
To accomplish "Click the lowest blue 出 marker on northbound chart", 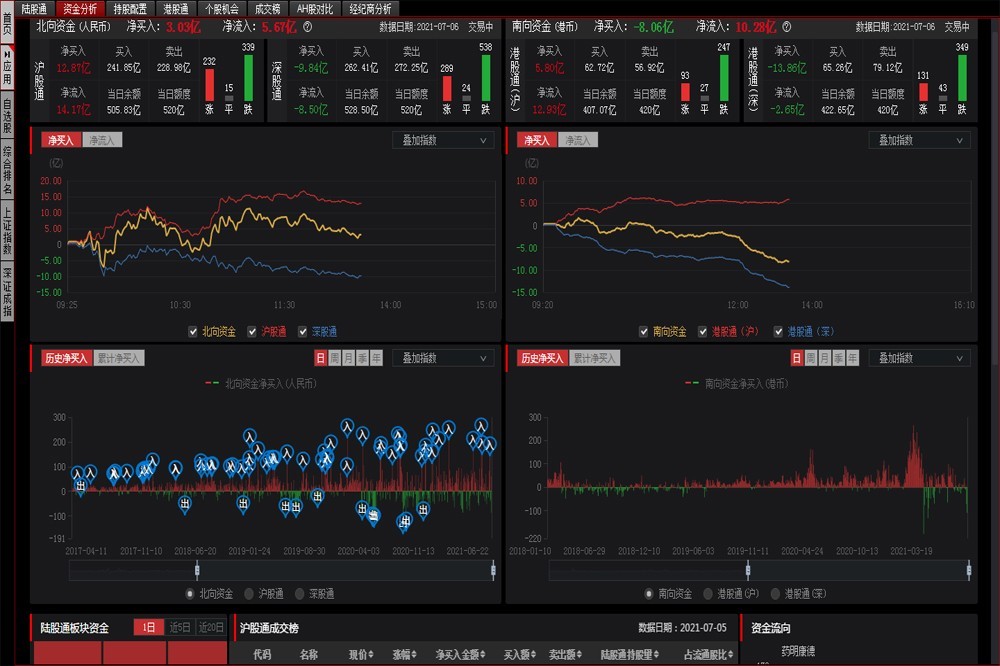I will (403, 523).
